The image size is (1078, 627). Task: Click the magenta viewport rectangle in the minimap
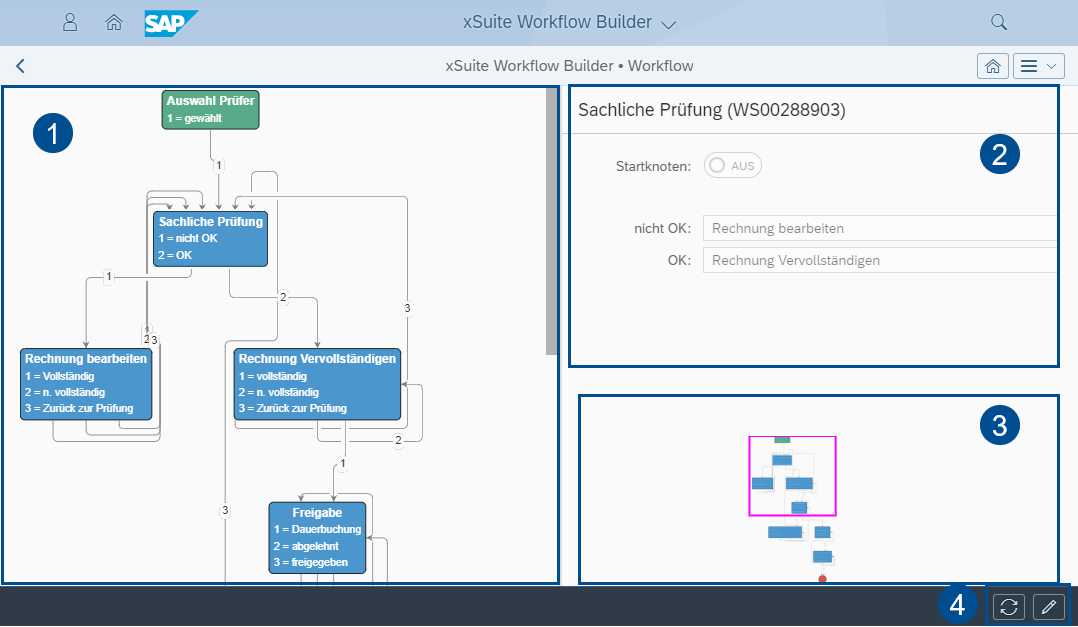point(792,474)
